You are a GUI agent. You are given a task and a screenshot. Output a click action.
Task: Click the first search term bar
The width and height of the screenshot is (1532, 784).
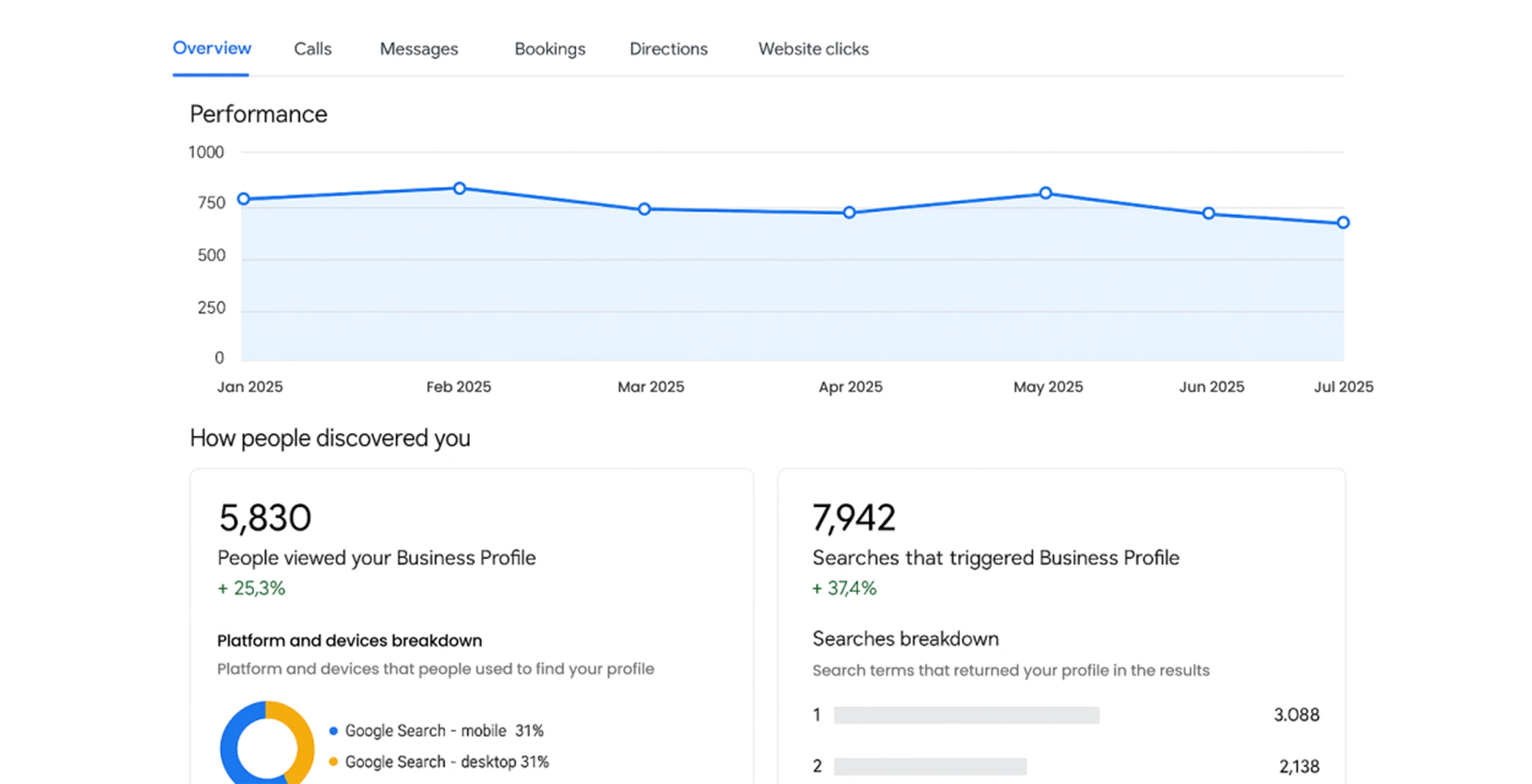coord(966,715)
